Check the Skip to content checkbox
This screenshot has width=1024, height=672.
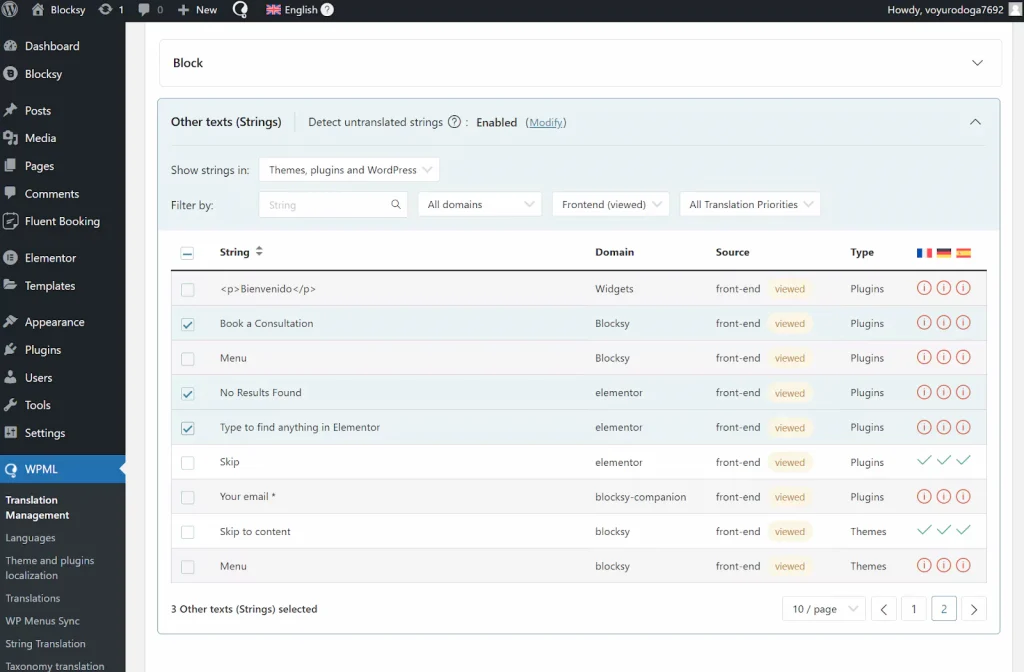pos(187,532)
